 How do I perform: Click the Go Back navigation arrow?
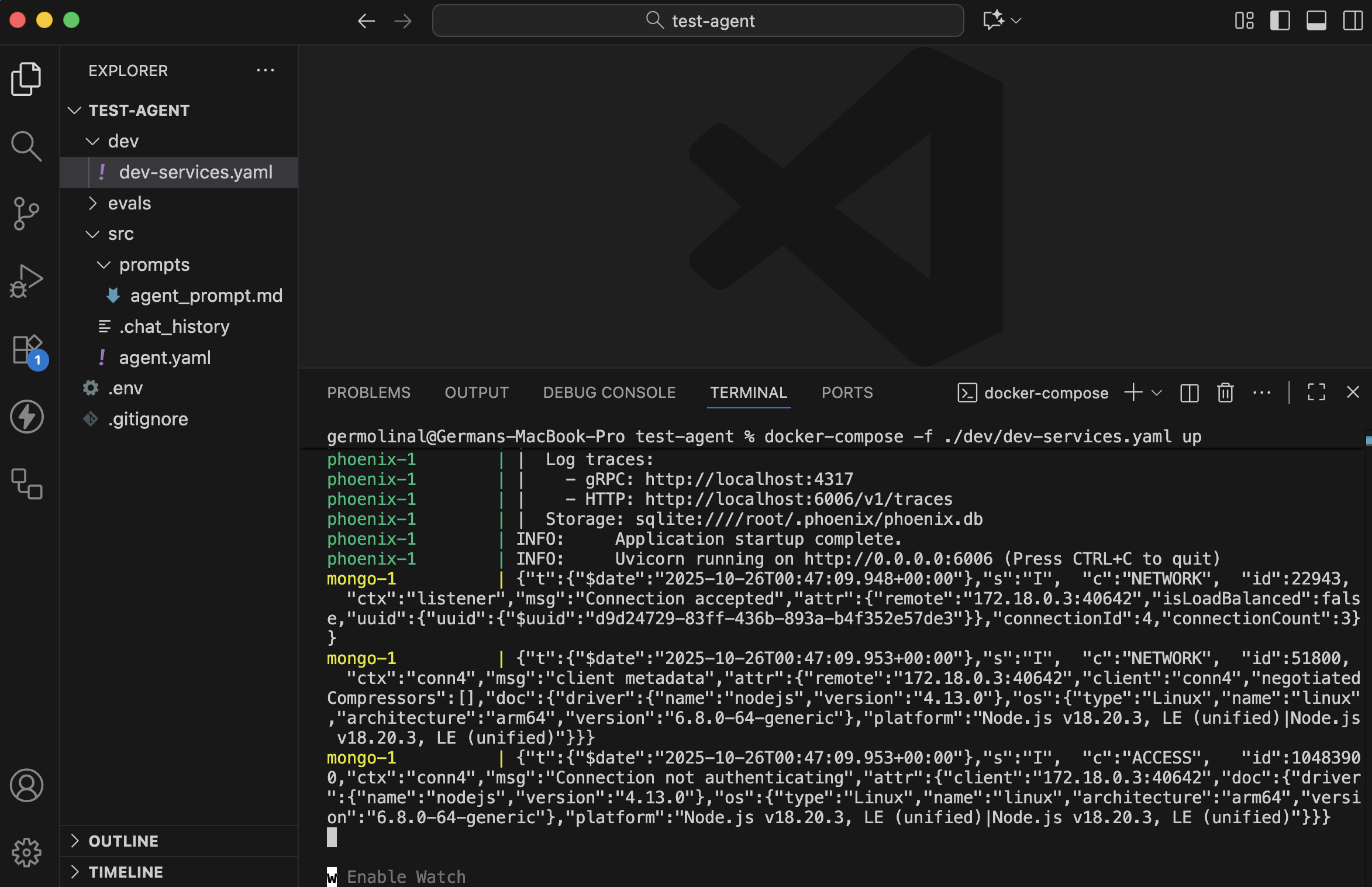point(366,20)
